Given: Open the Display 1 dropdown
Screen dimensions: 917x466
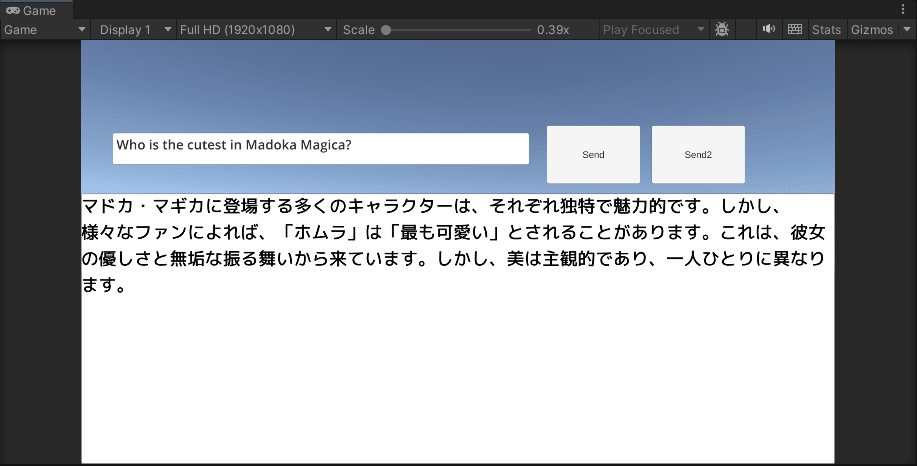Looking at the screenshot, I should 134,30.
